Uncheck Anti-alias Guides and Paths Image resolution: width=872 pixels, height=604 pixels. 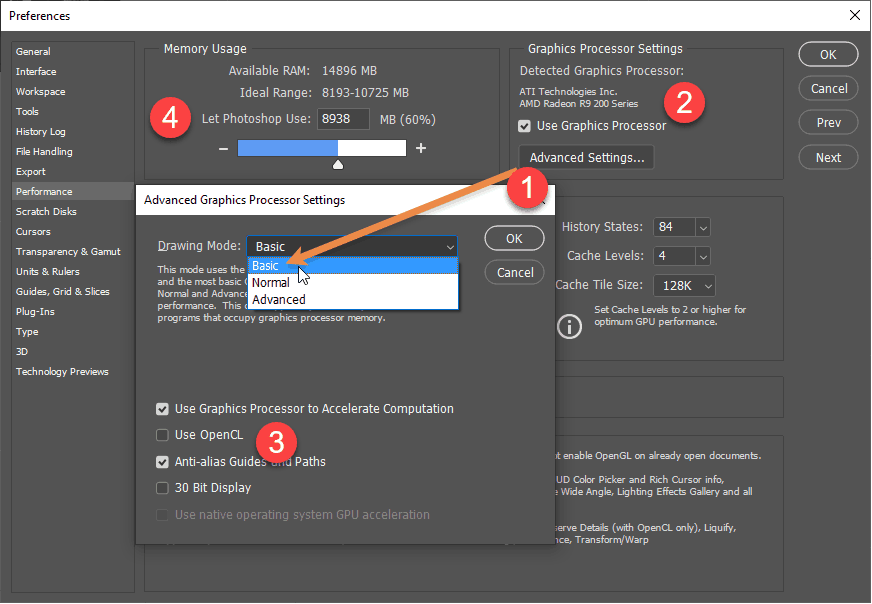pos(162,462)
